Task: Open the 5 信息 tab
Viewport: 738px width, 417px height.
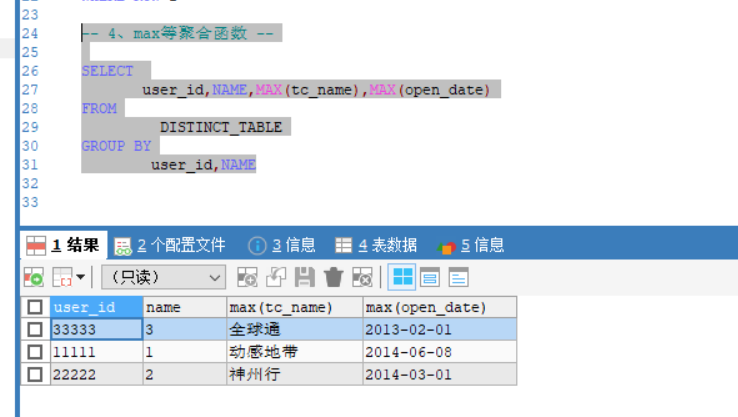Action: pyautogui.click(x=470, y=245)
